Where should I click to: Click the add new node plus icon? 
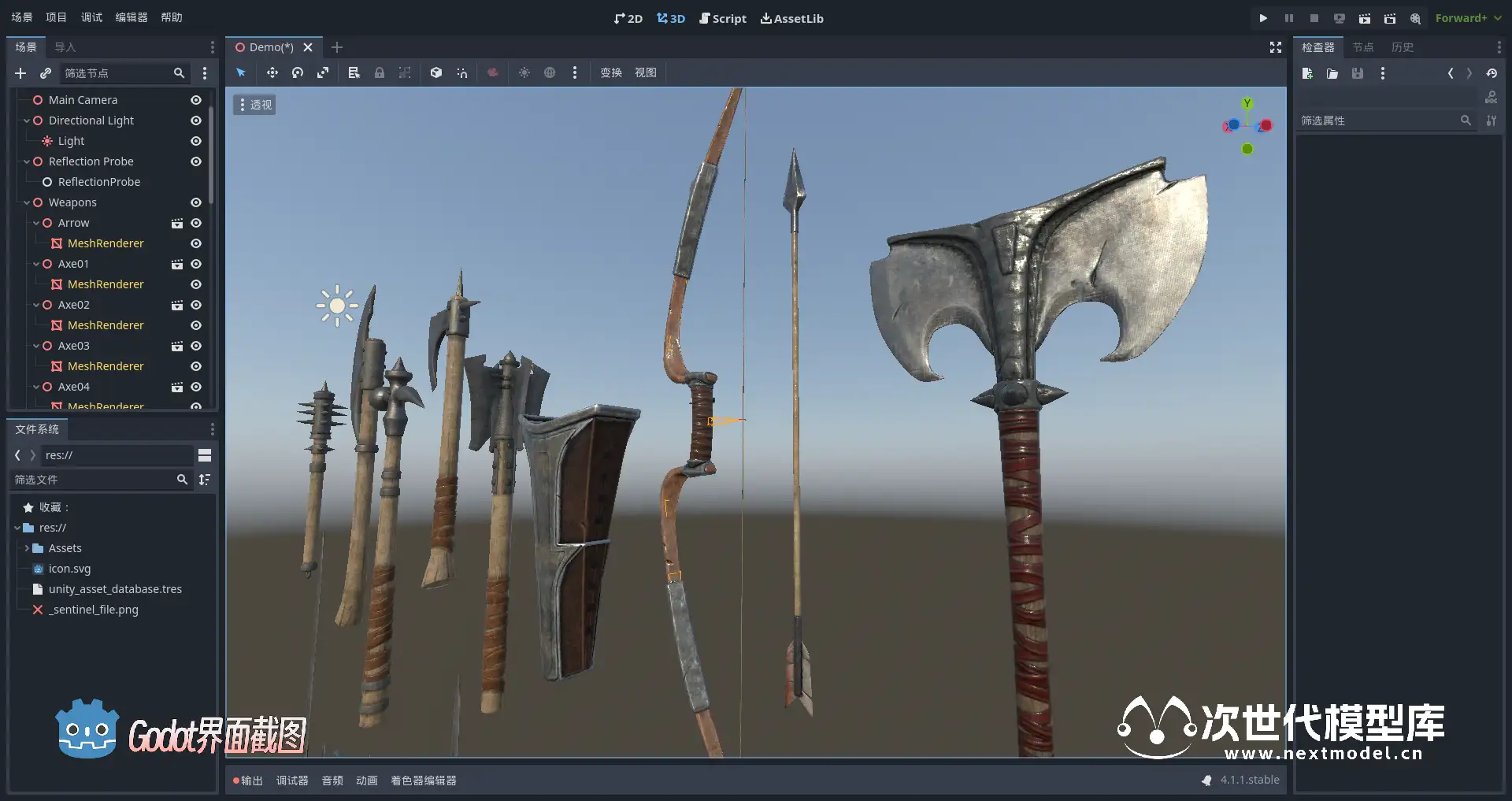pos(20,73)
